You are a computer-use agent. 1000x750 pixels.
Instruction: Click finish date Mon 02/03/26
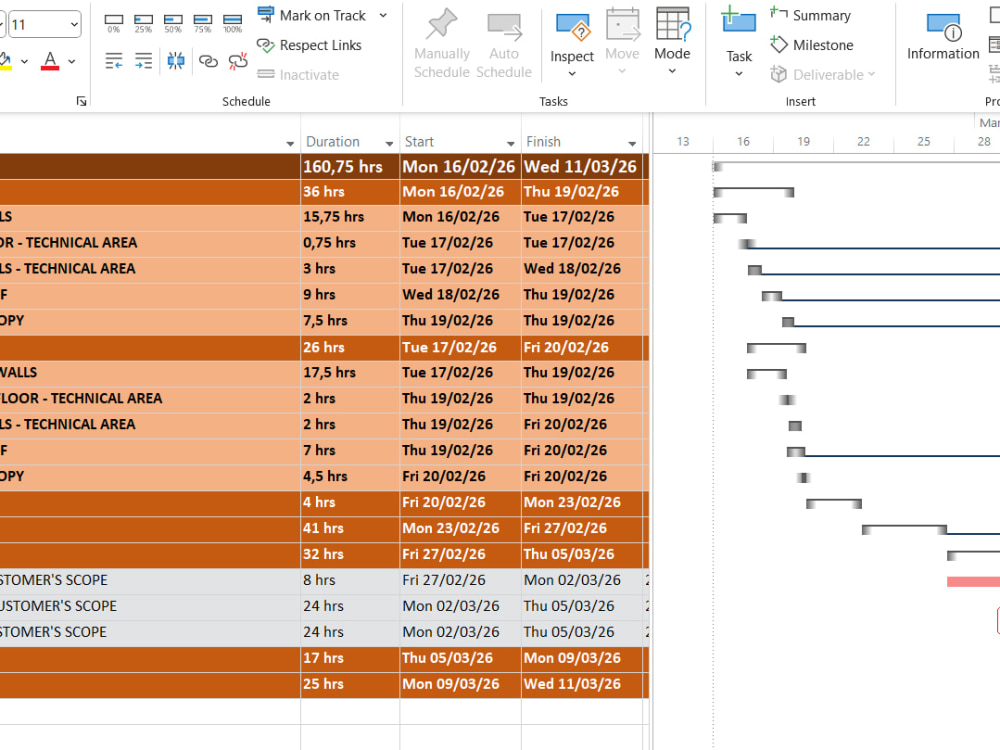tap(582, 580)
